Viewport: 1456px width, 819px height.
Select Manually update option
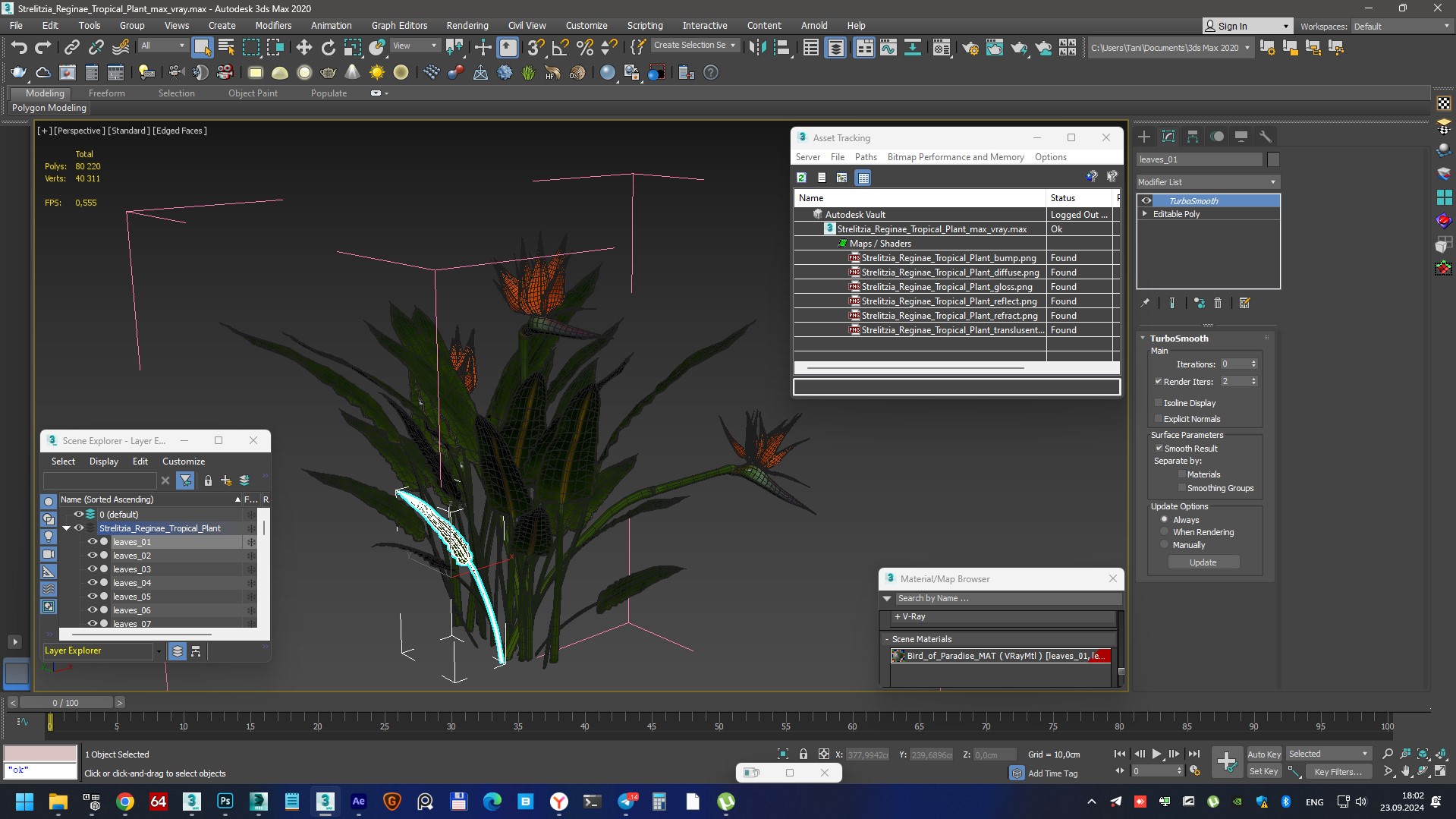tap(1165, 545)
